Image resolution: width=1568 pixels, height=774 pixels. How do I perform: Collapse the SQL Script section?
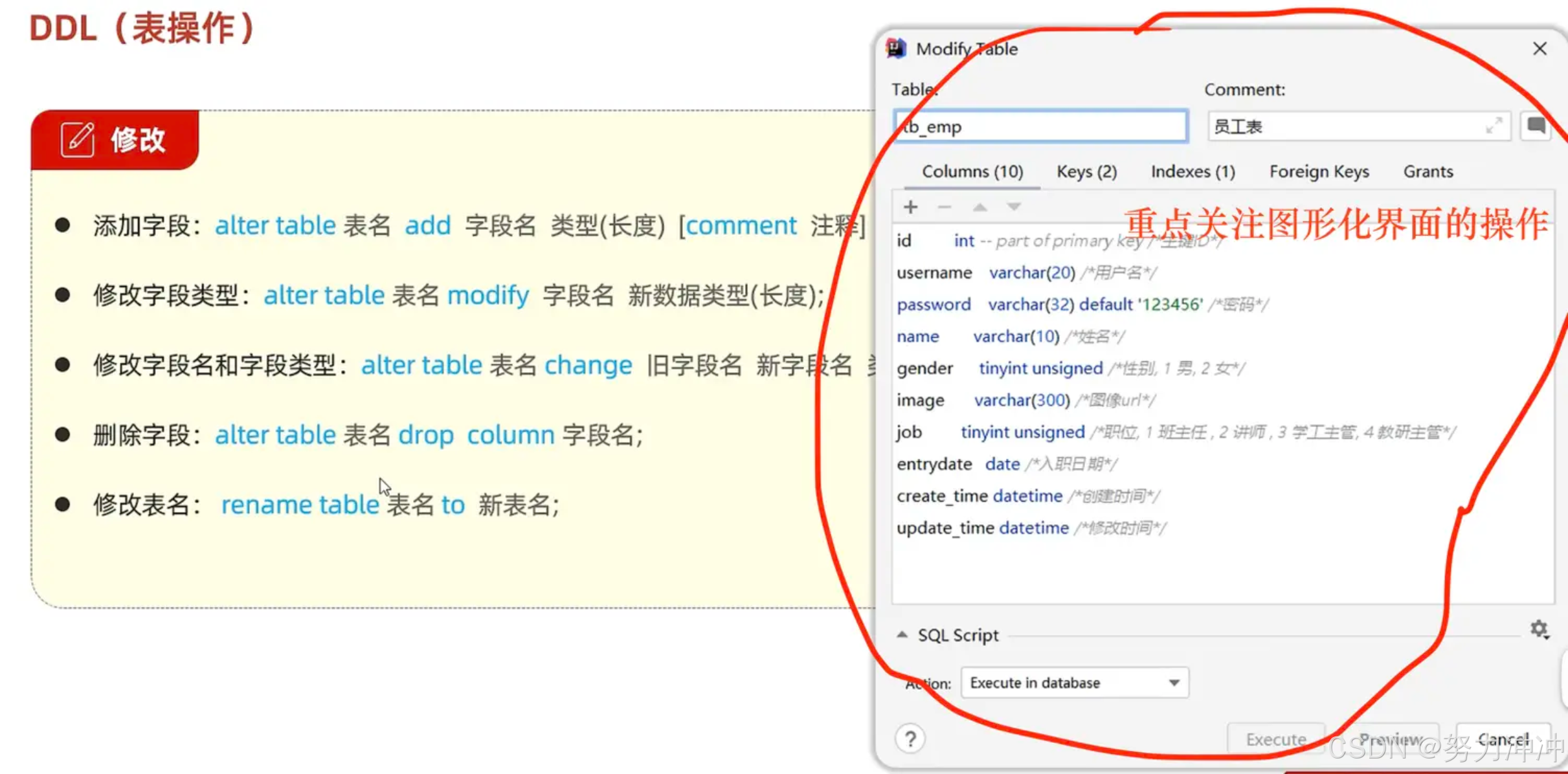(x=902, y=635)
